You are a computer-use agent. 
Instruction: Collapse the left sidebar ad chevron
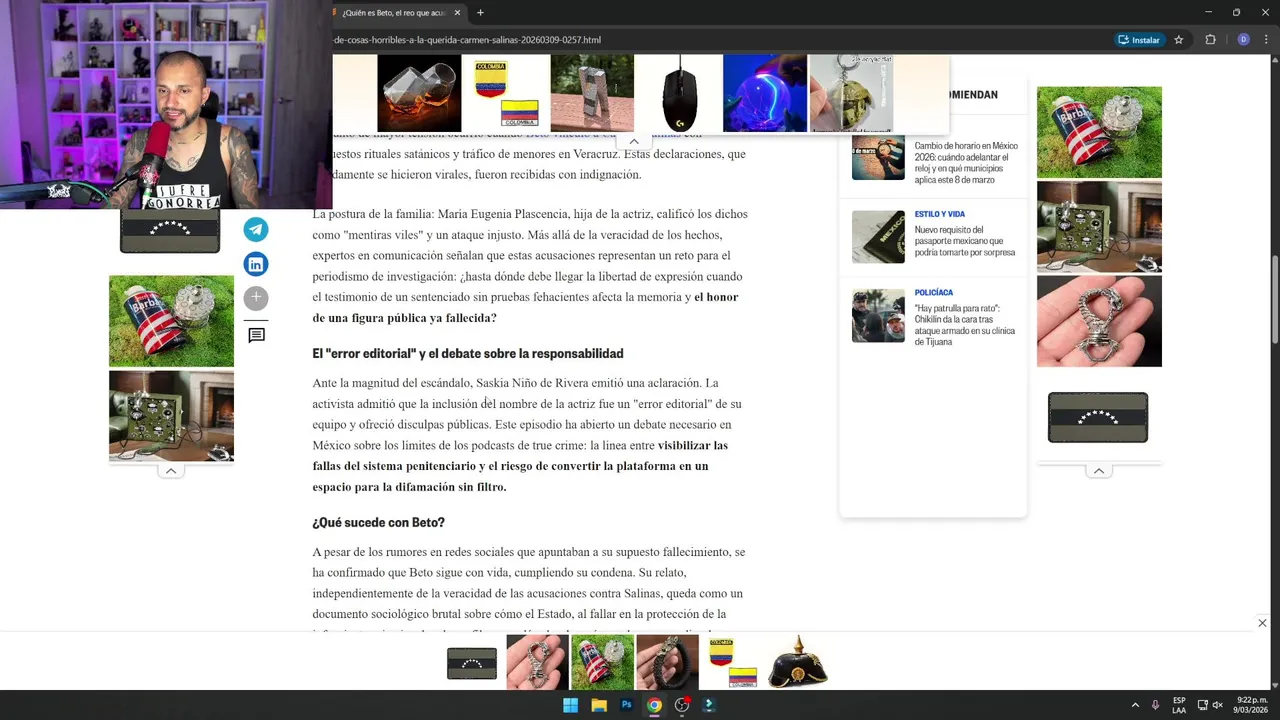(171, 471)
